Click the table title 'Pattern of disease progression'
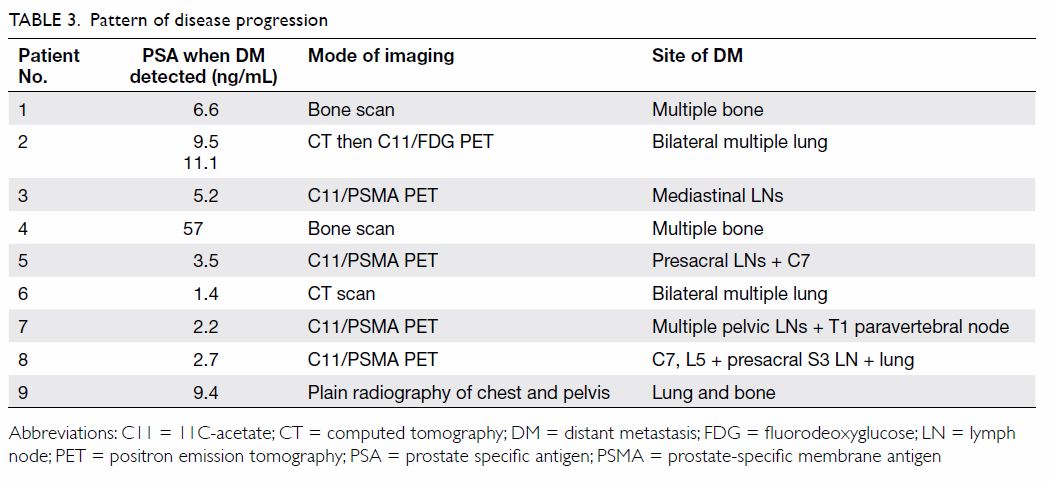This screenshot has height=482, width=1050. click(x=209, y=21)
